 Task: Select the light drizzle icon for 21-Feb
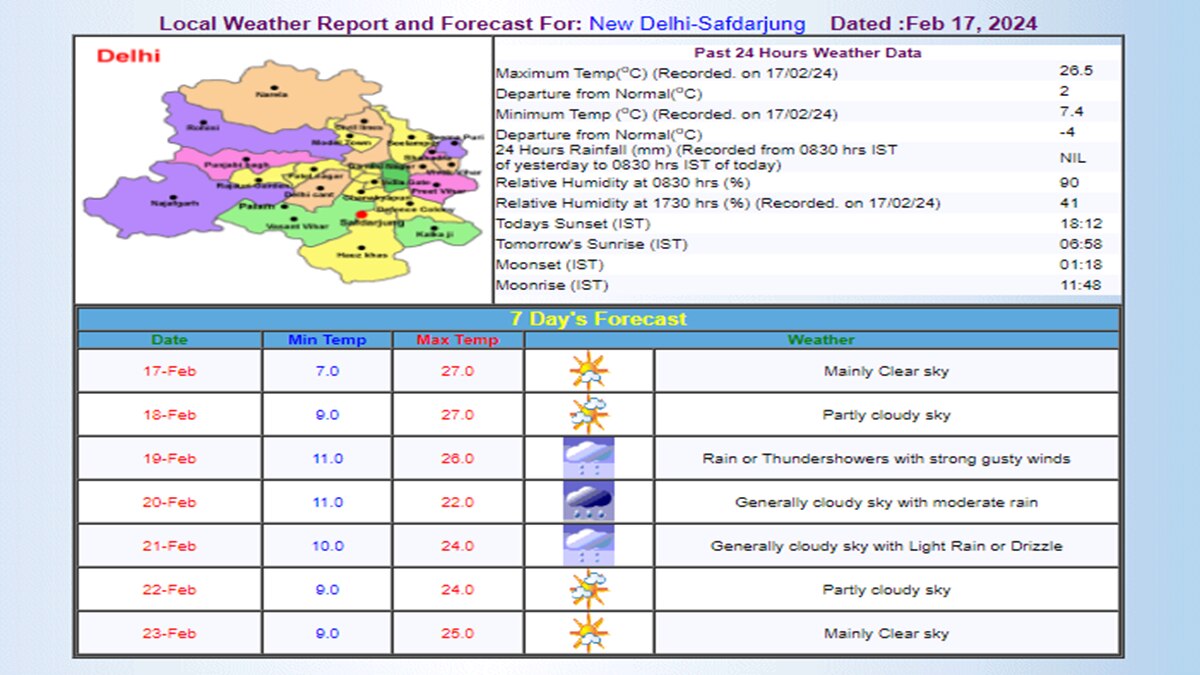[x=588, y=545]
